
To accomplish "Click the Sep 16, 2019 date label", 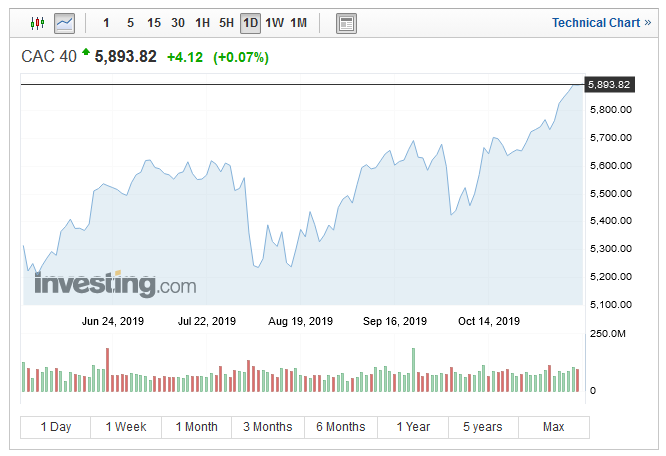I will 395,321.
